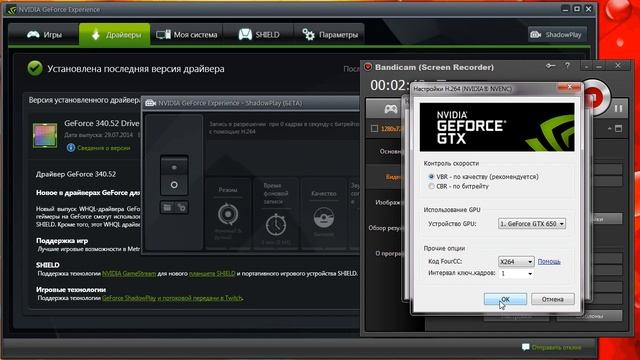Click the Bandicam heart logo icon
Image resolution: width=640 pixels, height=360 pixels.
(x=368, y=67)
